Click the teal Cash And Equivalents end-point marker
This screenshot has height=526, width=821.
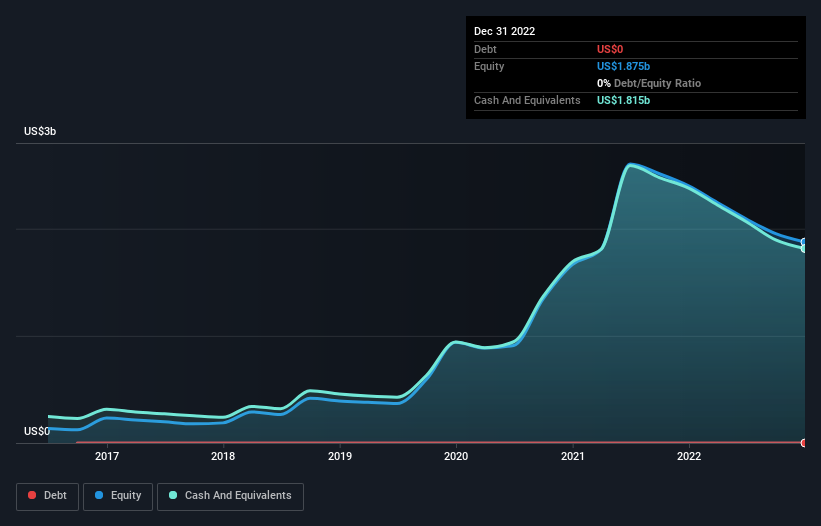click(804, 249)
